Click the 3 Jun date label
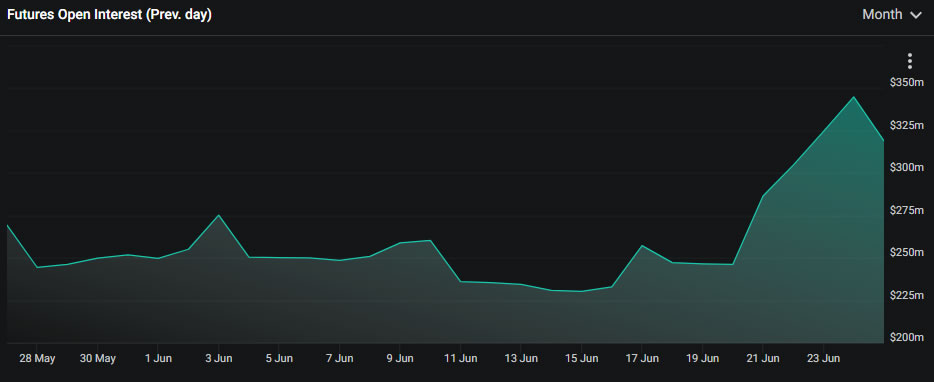This screenshot has width=934, height=382. coord(219,358)
